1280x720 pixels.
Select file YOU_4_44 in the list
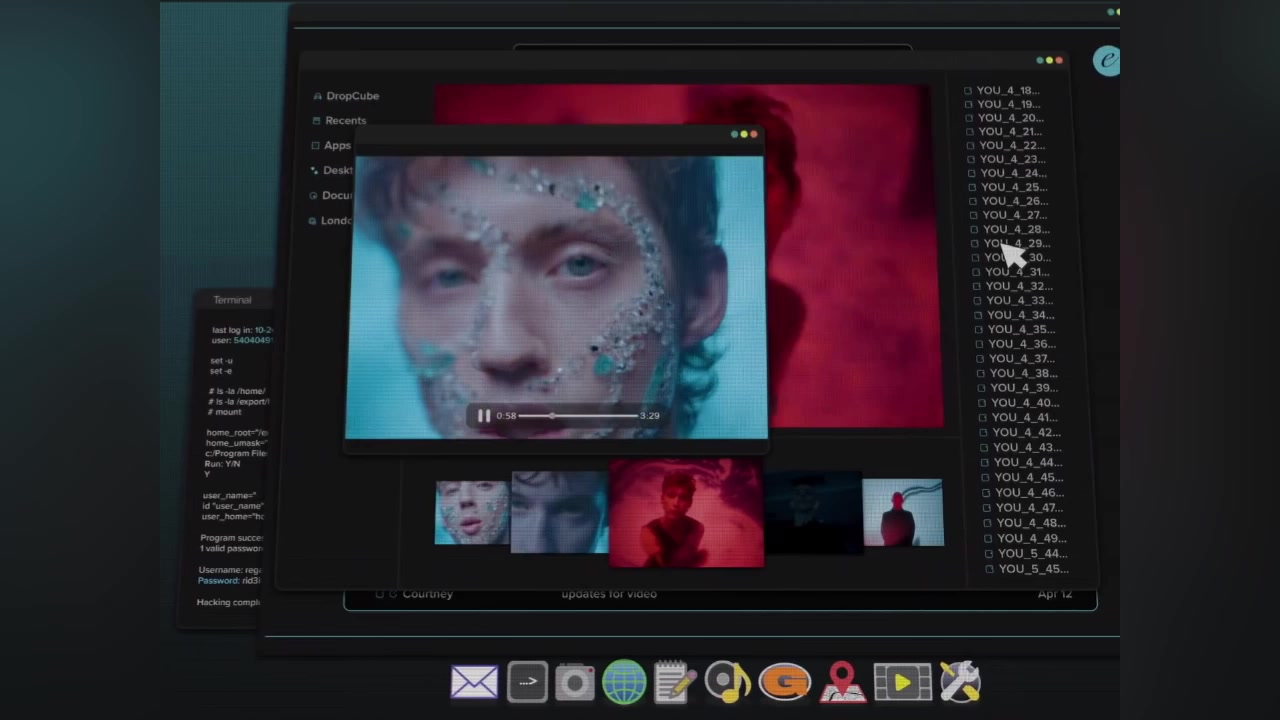pyautogui.click(x=1029, y=463)
